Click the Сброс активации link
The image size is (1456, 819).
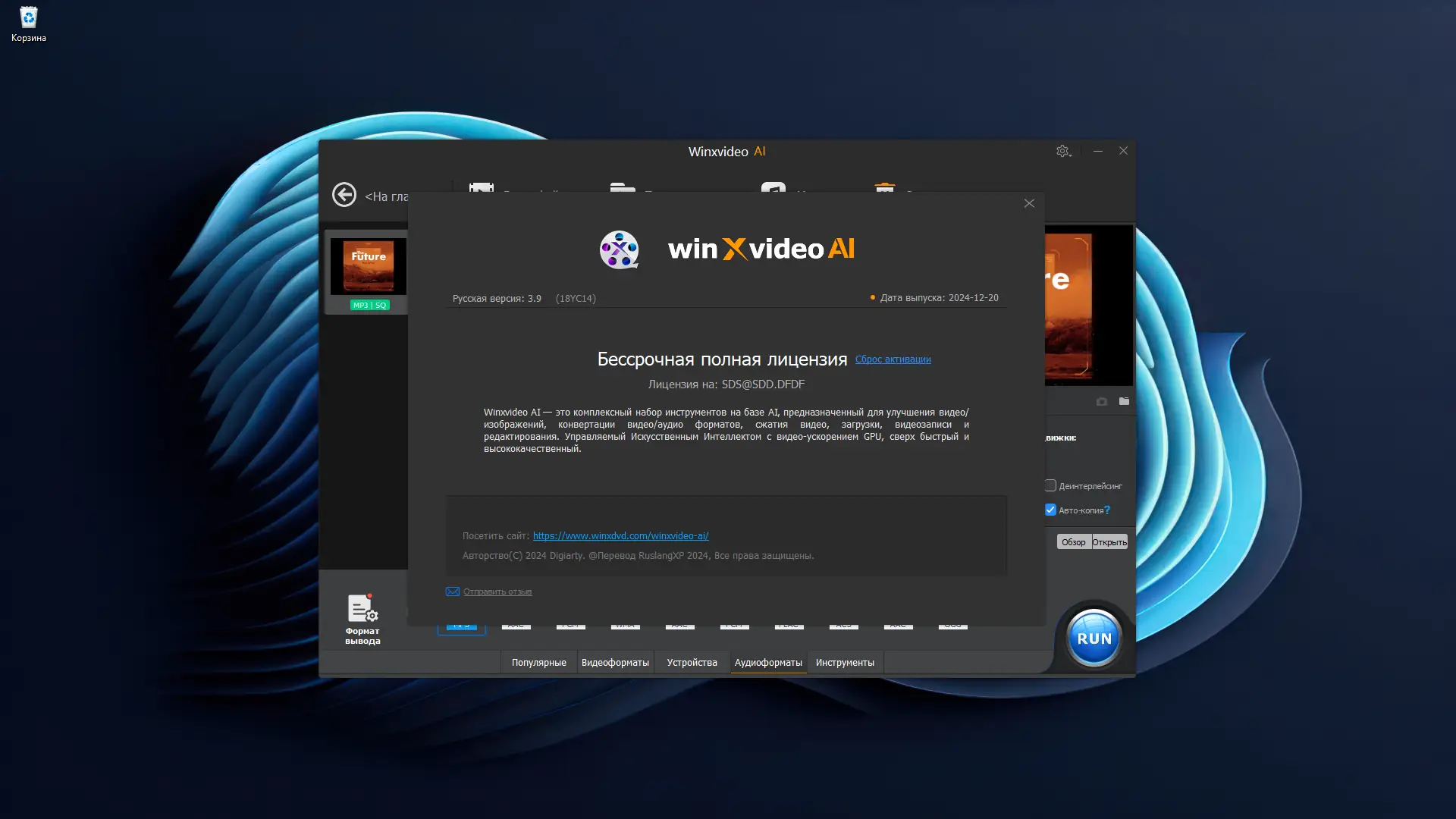pyautogui.click(x=893, y=359)
